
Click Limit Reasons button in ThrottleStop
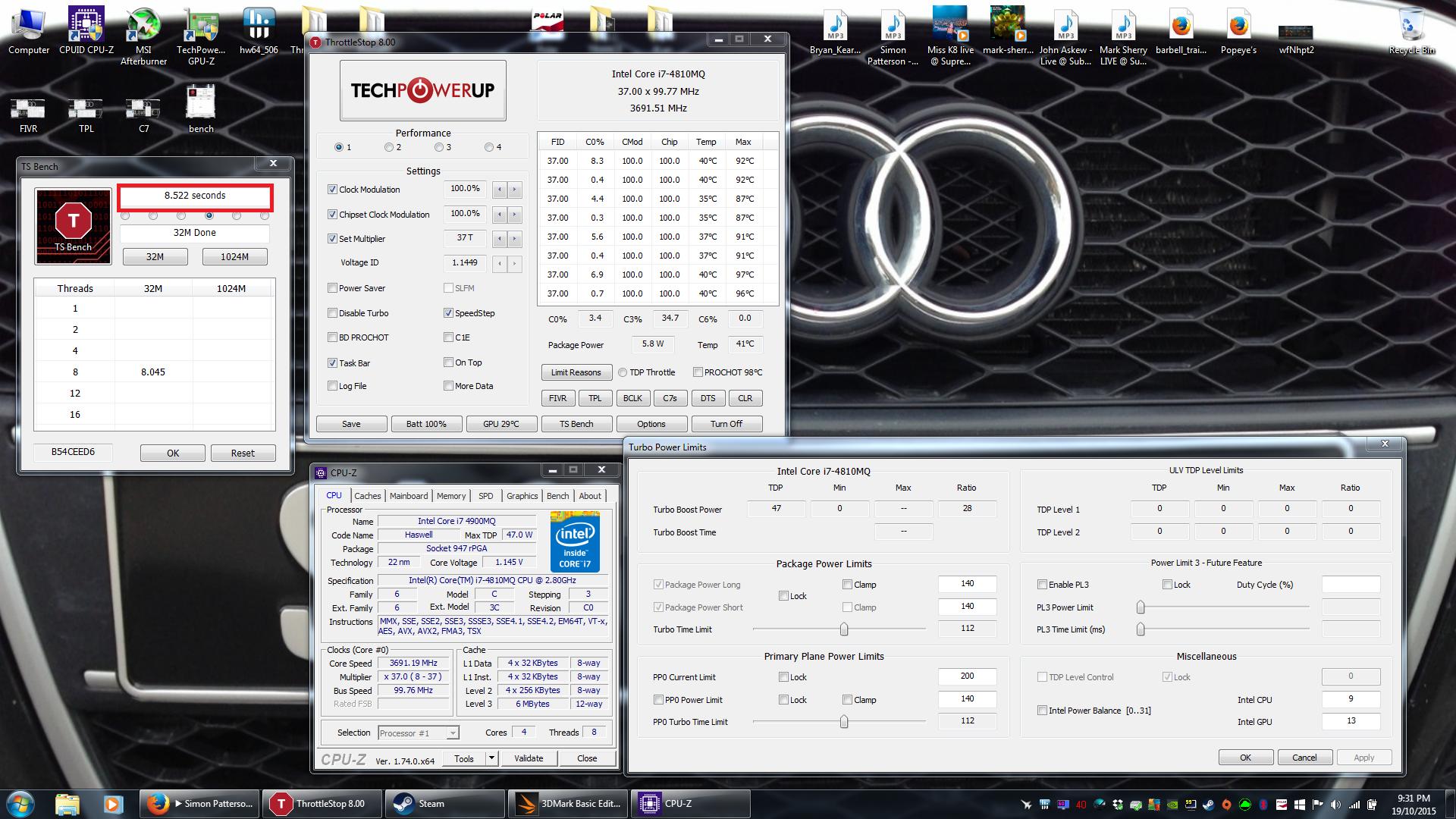(x=576, y=372)
